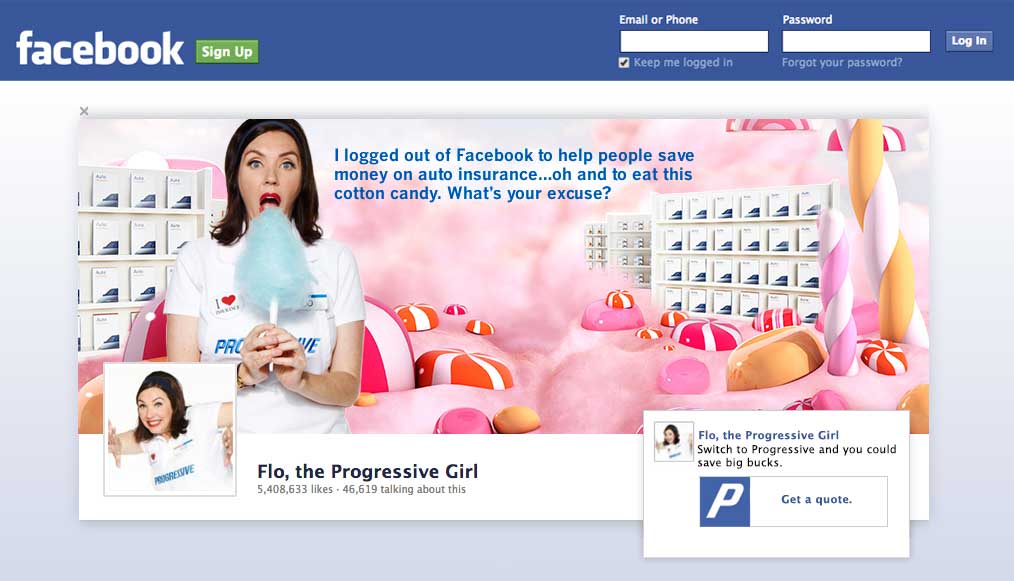Open the Forgot your password link
This screenshot has height=581, width=1014.
click(x=842, y=63)
